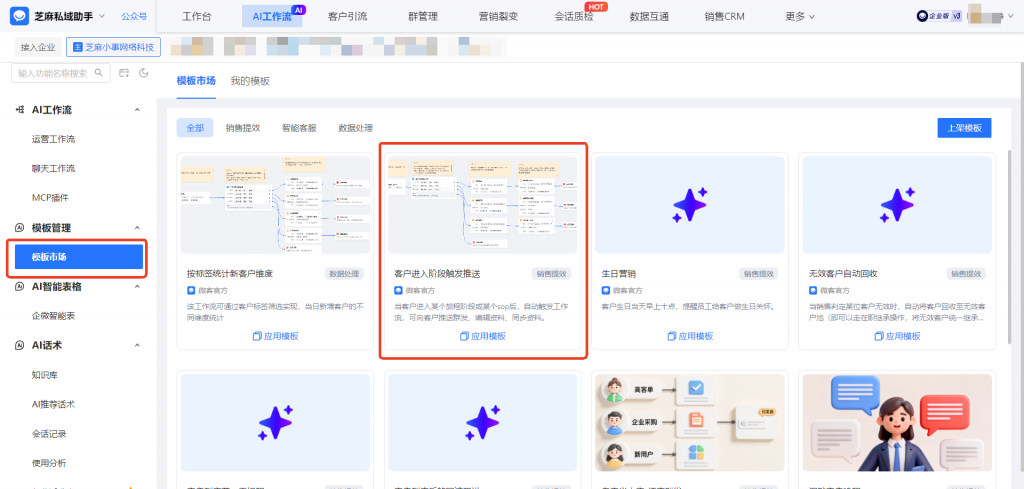1024x489 pixels.
Task: Open the 销售CRM top menu
Action: [x=725, y=16]
